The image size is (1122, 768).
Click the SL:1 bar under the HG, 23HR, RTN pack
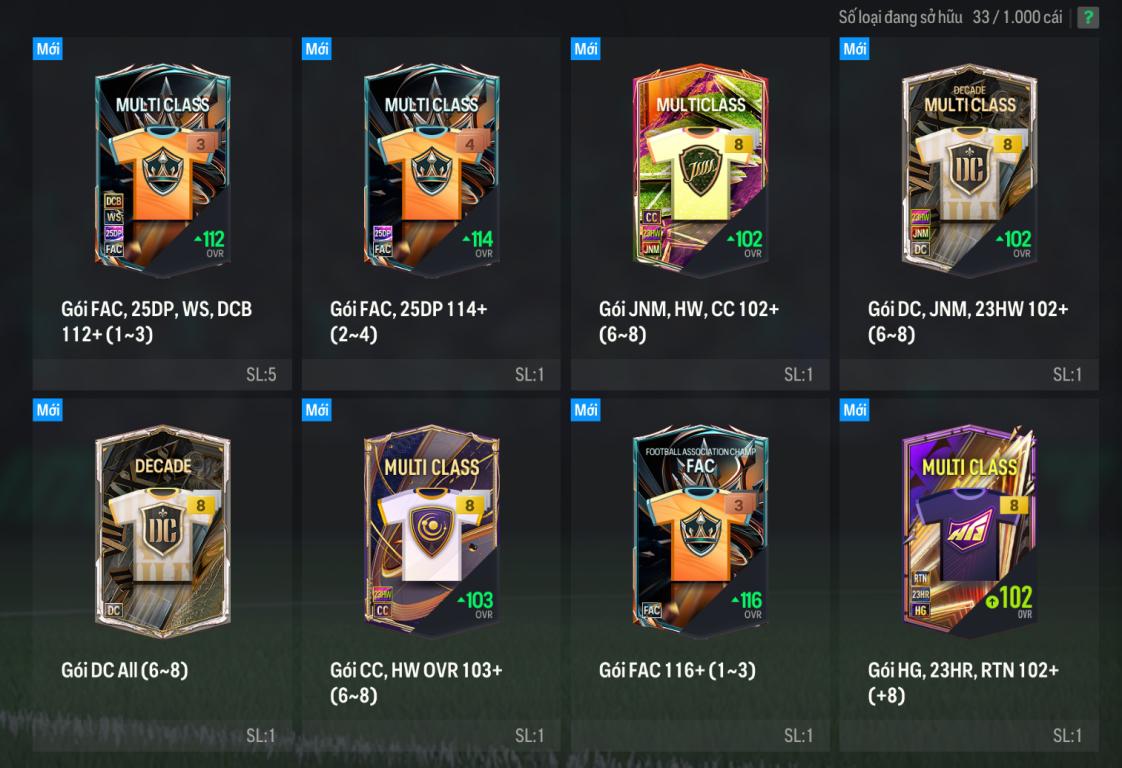[970, 736]
